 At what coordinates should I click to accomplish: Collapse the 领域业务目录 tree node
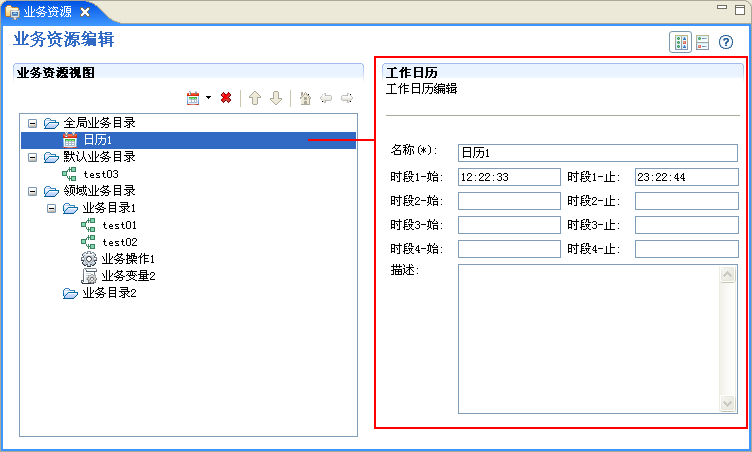coord(33,191)
